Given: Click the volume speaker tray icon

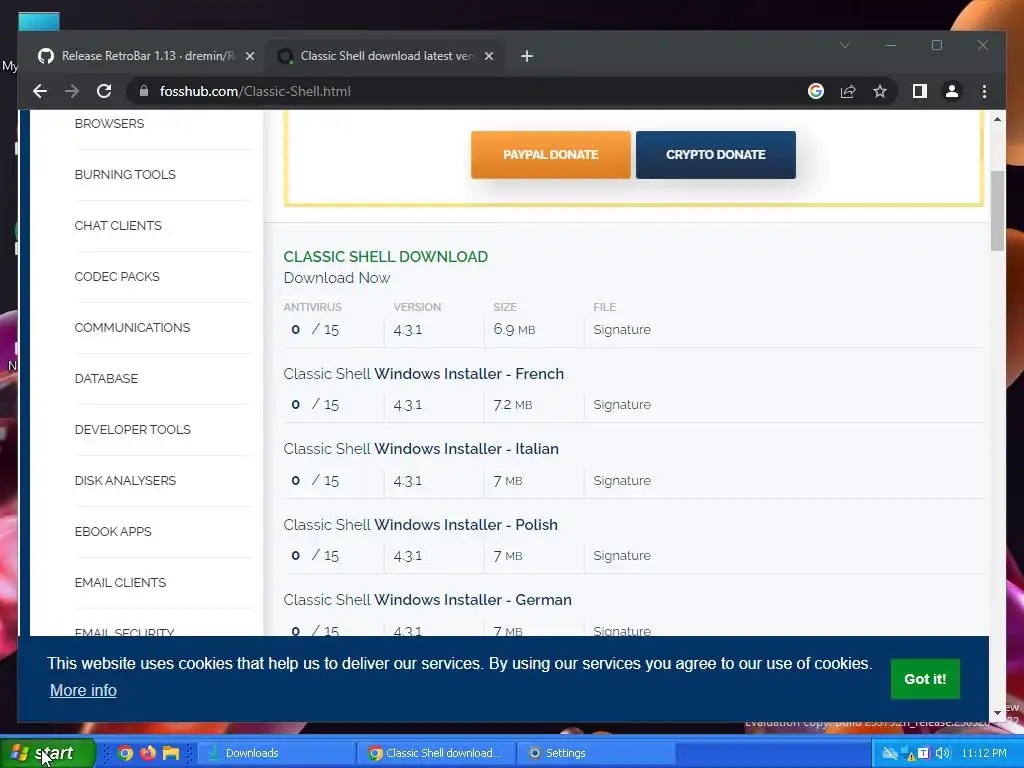Looking at the screenshot, I should pyautogui.click(x=942, y=753).
